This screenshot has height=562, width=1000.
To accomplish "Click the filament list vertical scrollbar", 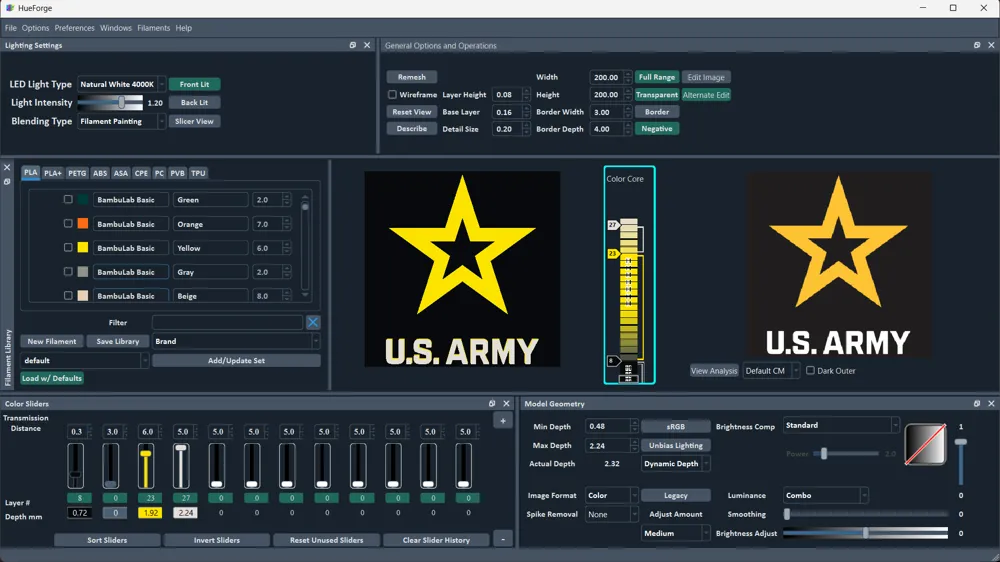I will click(305, 246).
